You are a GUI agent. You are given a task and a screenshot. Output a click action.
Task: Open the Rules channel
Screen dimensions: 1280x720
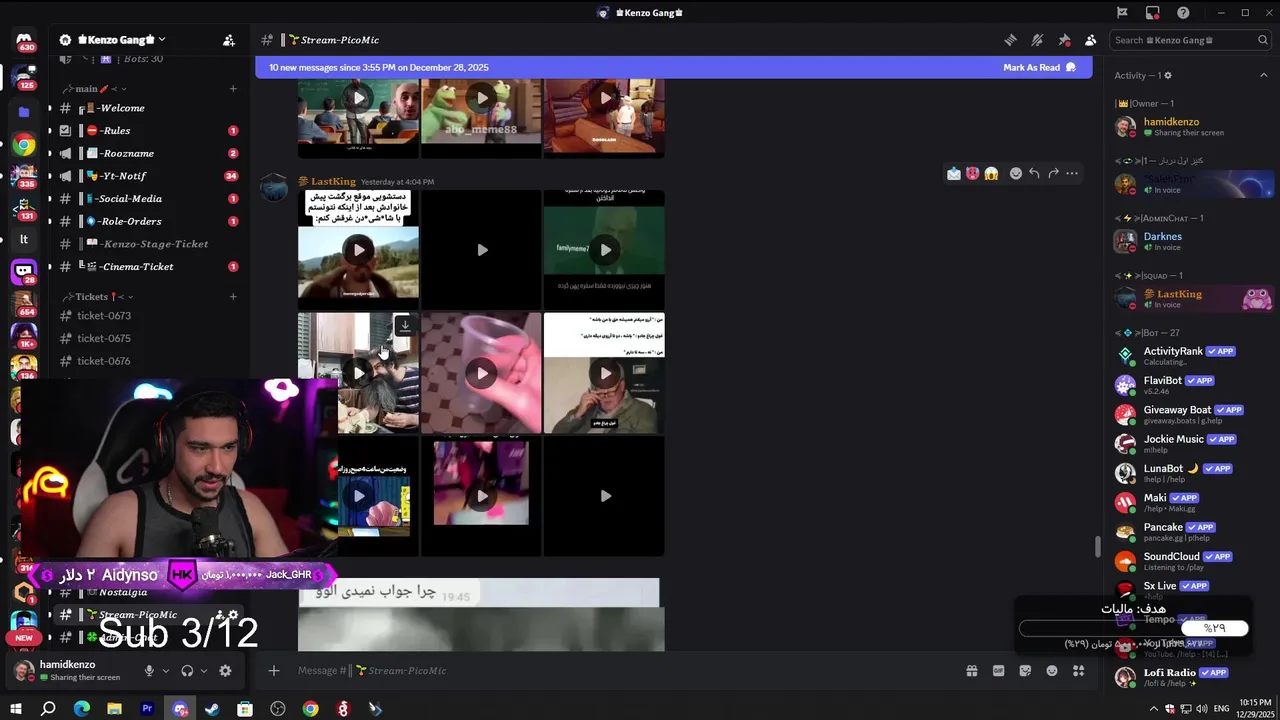click(x=148, y=131)
